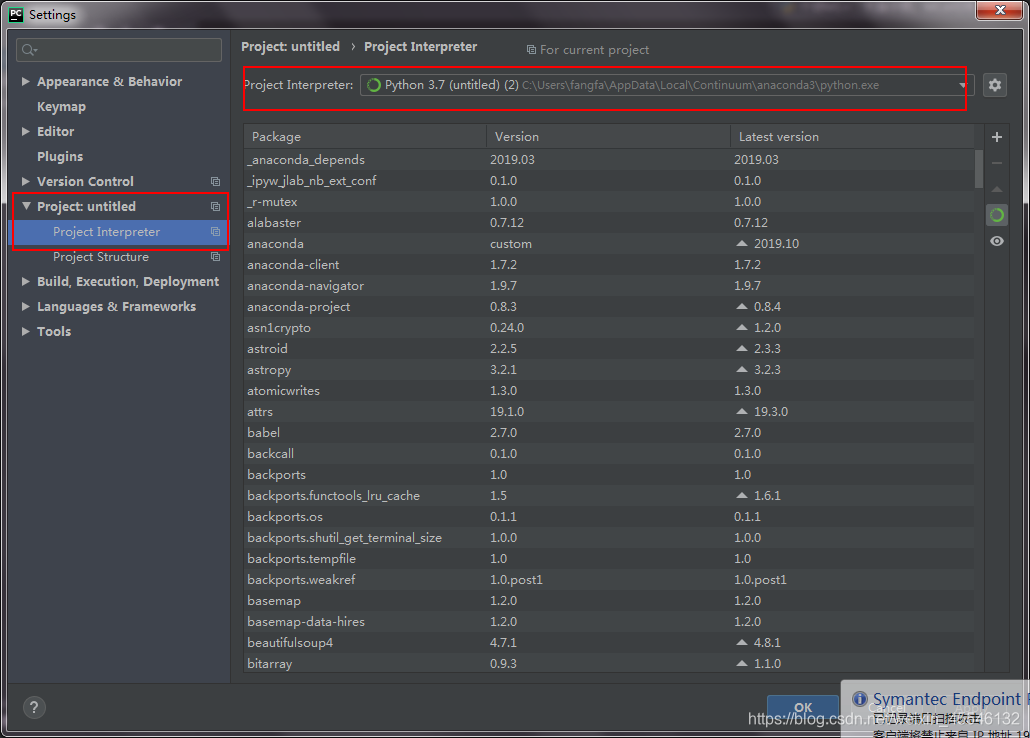Click the OK button
Image resolution: width=1030 pixels, height=738 pixels.
pos(803,708)
